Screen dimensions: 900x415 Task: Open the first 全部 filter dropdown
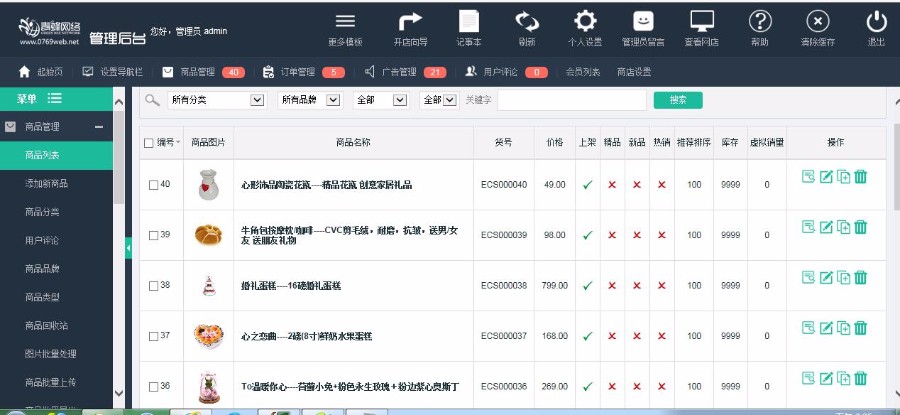click(x=381, y=100)
